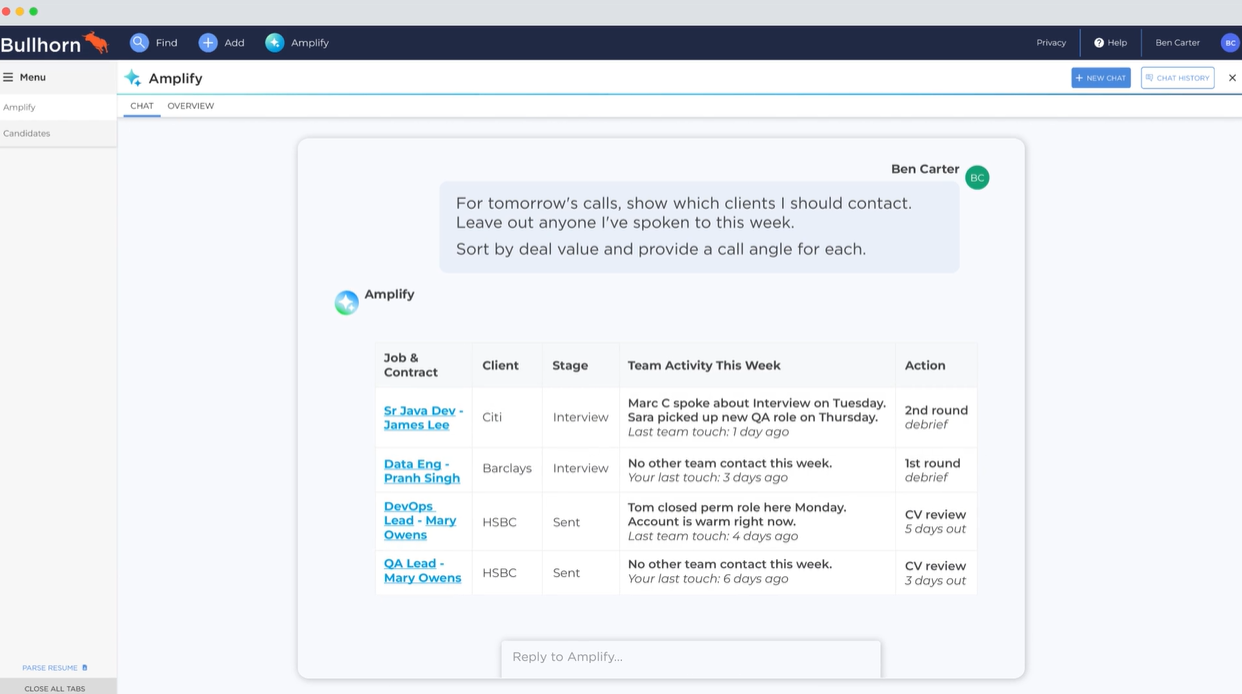The height and width of the screenshot is (694, 1242).
Task: Click 'Your last touch: 6 days ago'
Action: (708, 579)
